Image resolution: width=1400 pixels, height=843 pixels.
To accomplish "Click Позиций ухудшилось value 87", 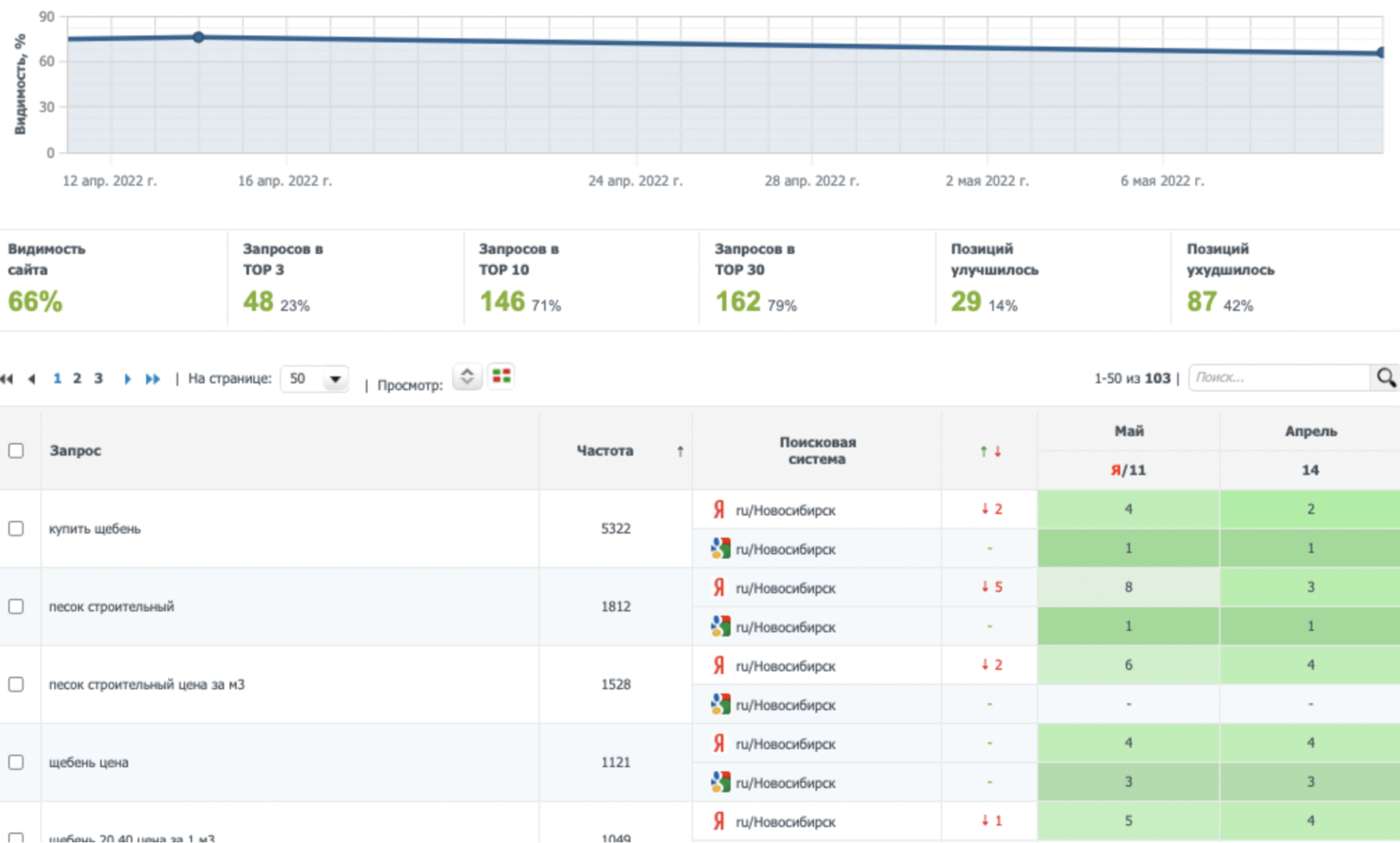I will [1202, 302].
